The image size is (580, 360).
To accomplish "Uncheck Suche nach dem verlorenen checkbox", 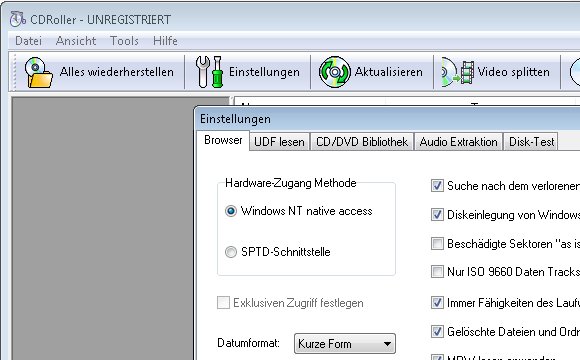I will pos(437,185).
